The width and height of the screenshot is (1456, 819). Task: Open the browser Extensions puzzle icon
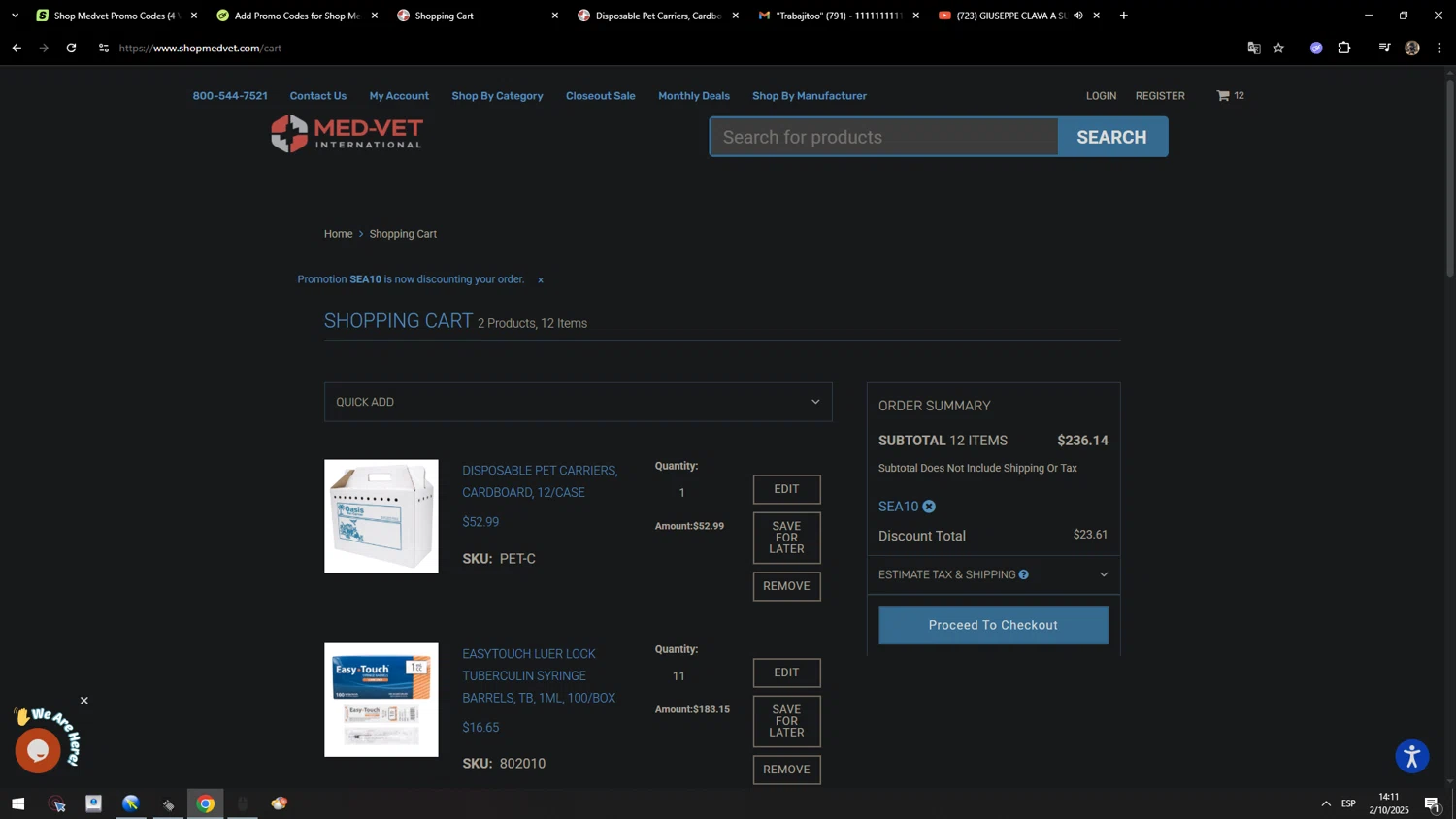point(1344,48)
